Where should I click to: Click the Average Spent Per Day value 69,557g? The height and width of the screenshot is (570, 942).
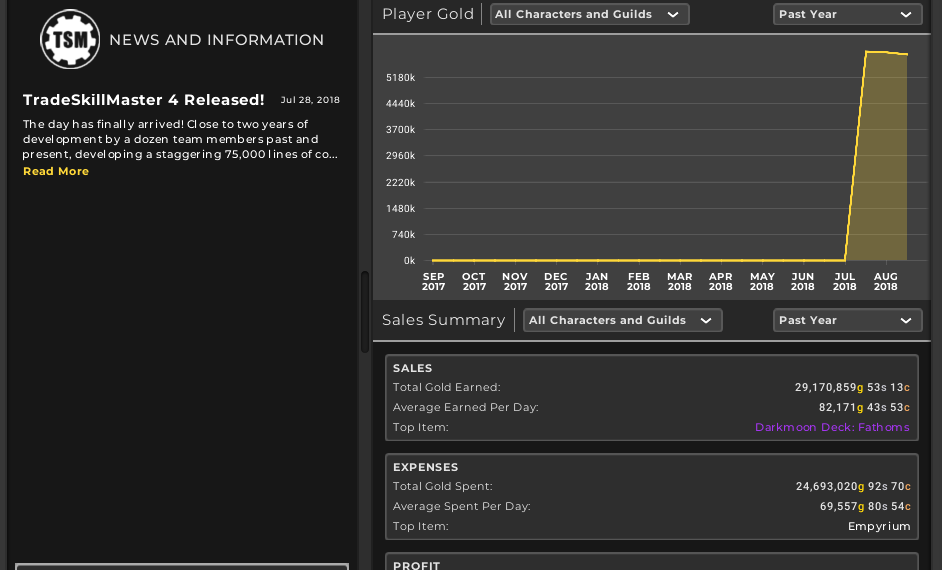(x=865, y=506)
